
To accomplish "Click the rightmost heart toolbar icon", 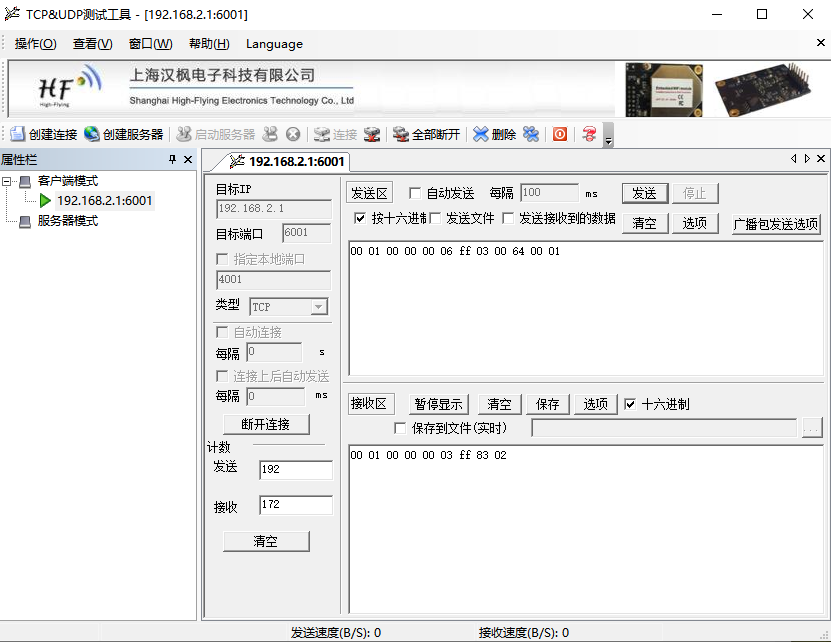I will (x=589, y=133).
